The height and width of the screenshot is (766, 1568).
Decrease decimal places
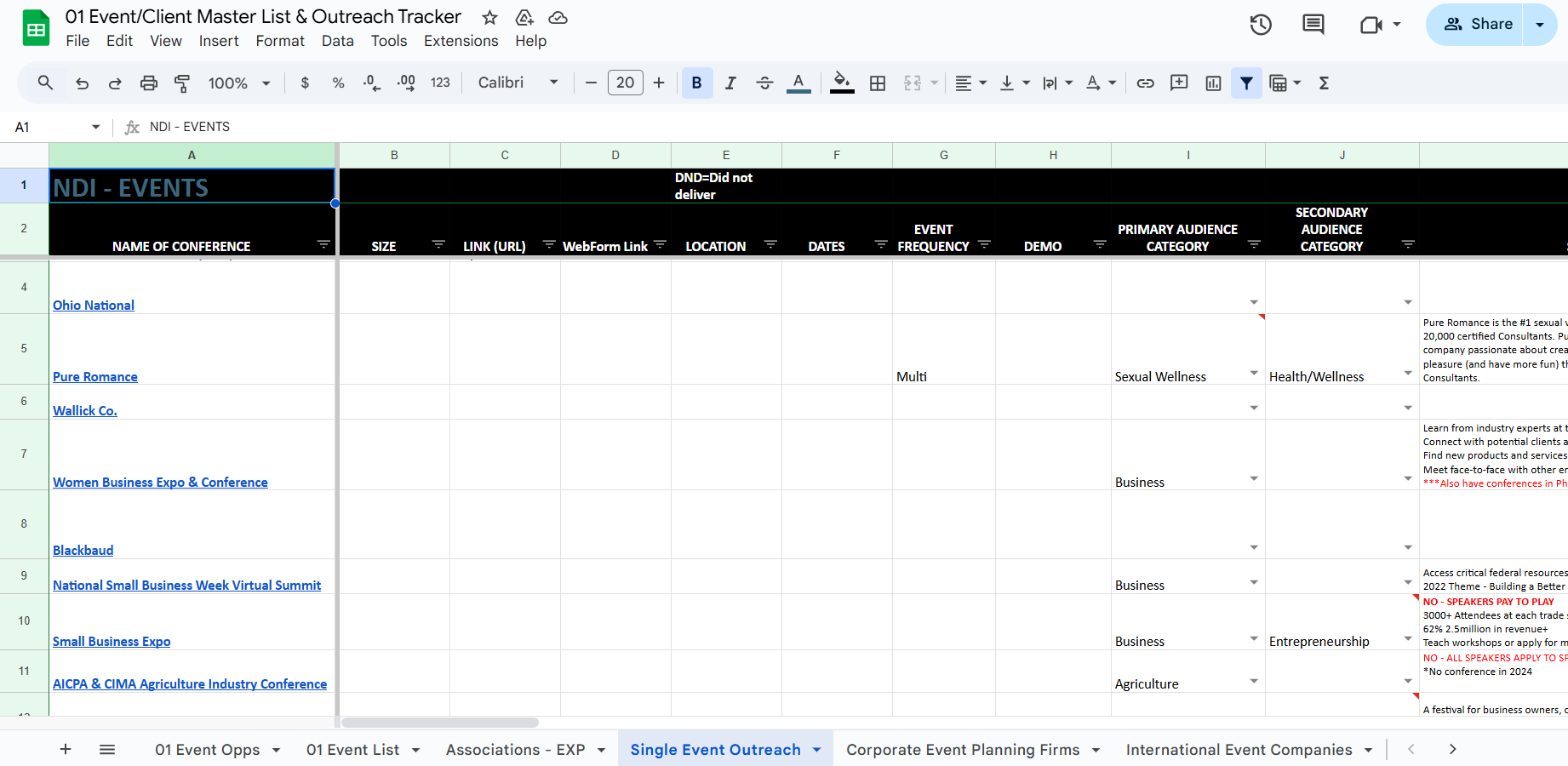pos(372,83)
